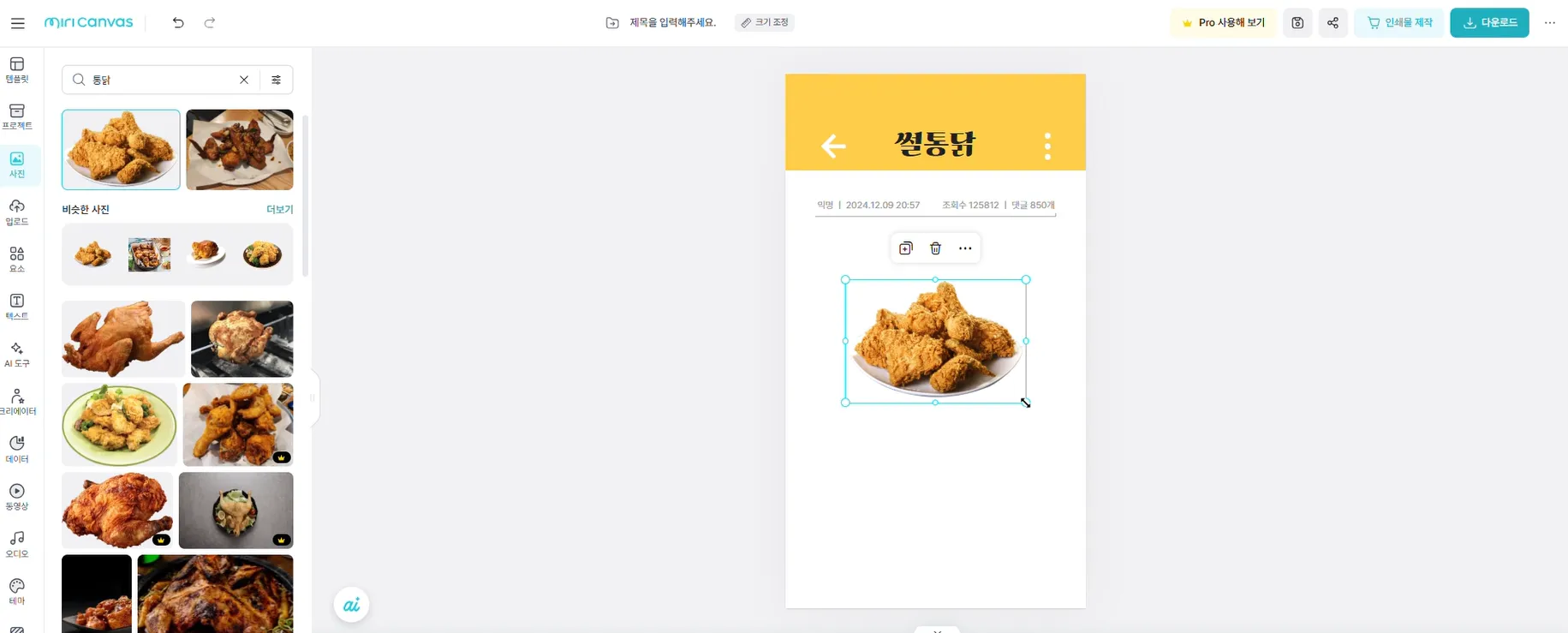This screenshot has width=1568, height=633.
Task: Click 더보기 link for similar photos
Action: (x=279, y=210)
